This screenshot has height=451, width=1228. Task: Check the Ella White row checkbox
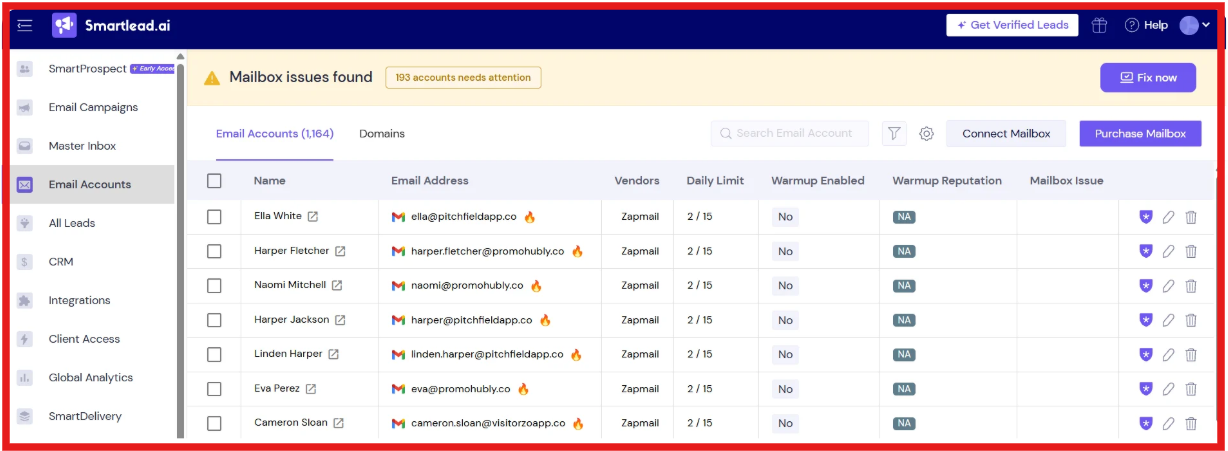pos(214,217)
